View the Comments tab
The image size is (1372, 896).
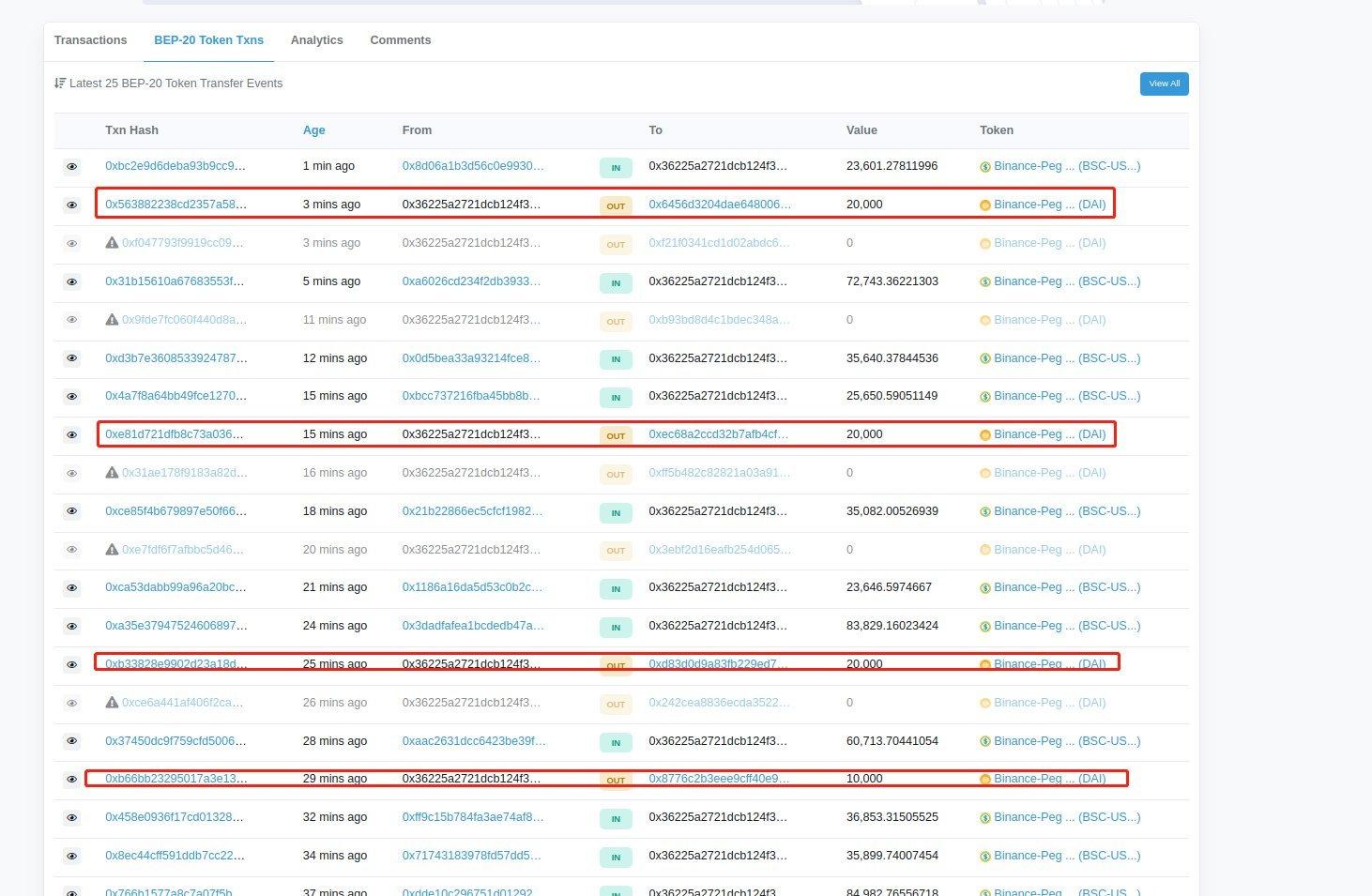click(x=401, y=40)
